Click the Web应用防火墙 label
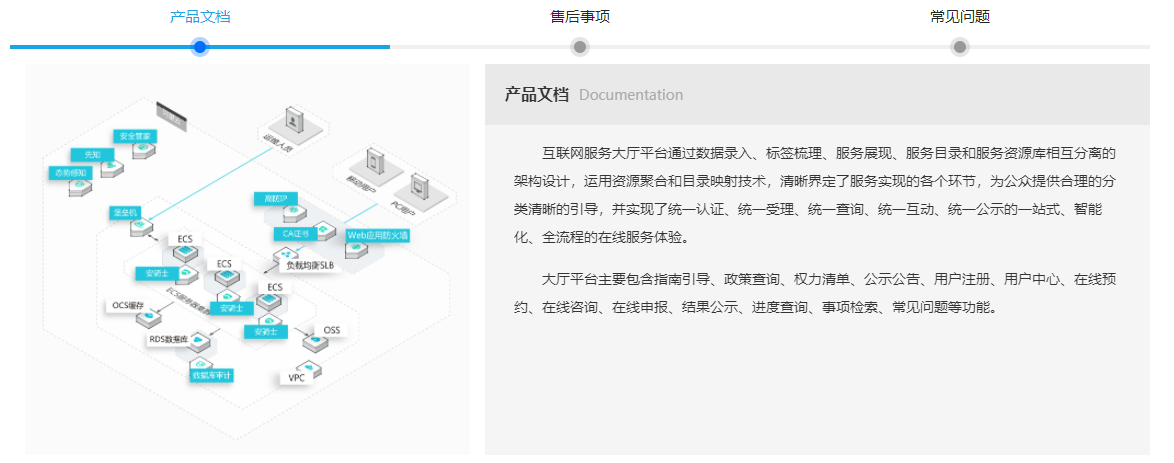The height and width of the screenshot is (463, 1174). pos(378,235)
